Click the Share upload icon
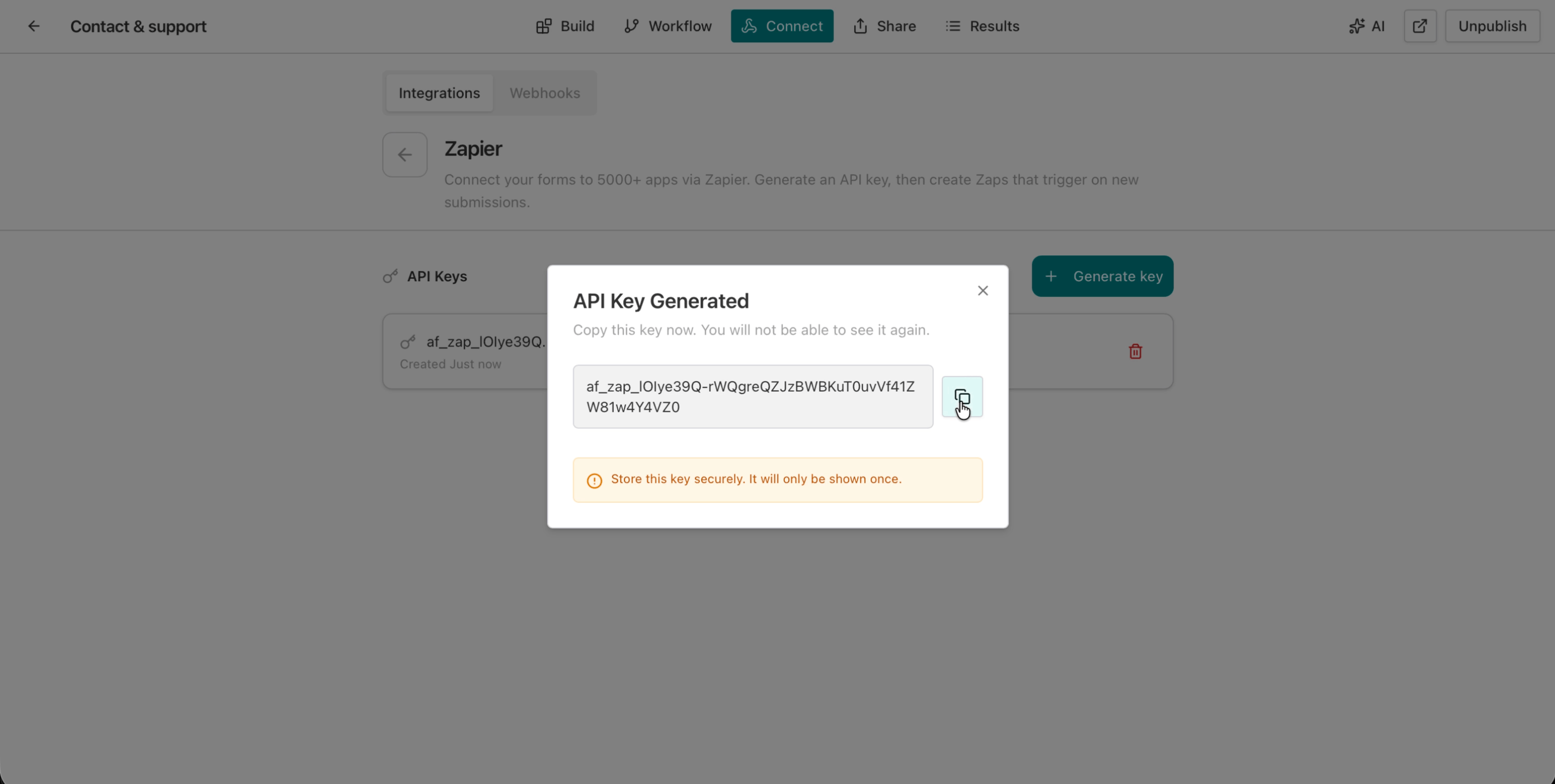This screenshot has width=1555, height=784. click(860, 26)
